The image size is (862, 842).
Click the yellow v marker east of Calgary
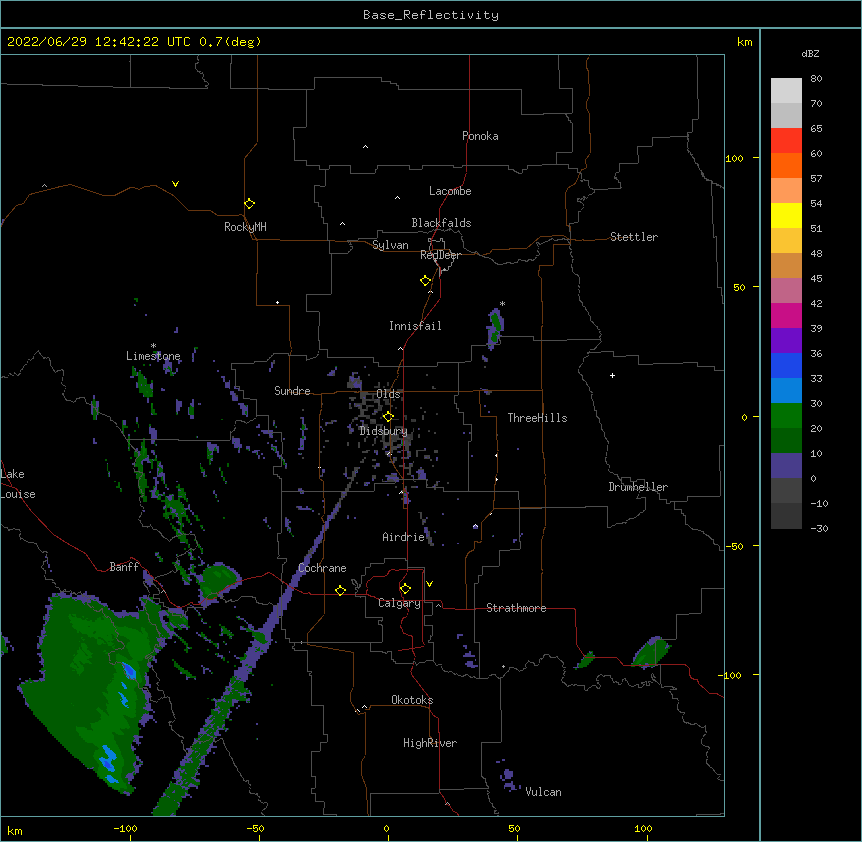pos(429,584)
